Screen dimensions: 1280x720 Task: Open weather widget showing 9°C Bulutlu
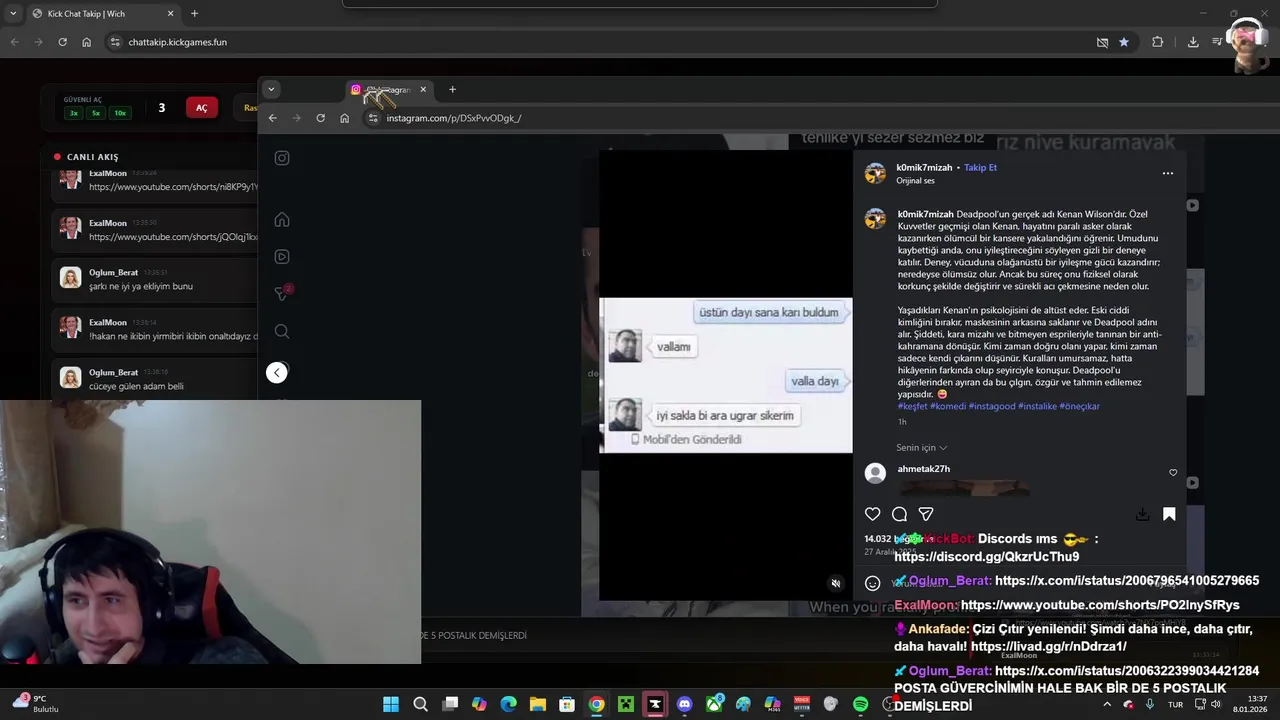36,704
